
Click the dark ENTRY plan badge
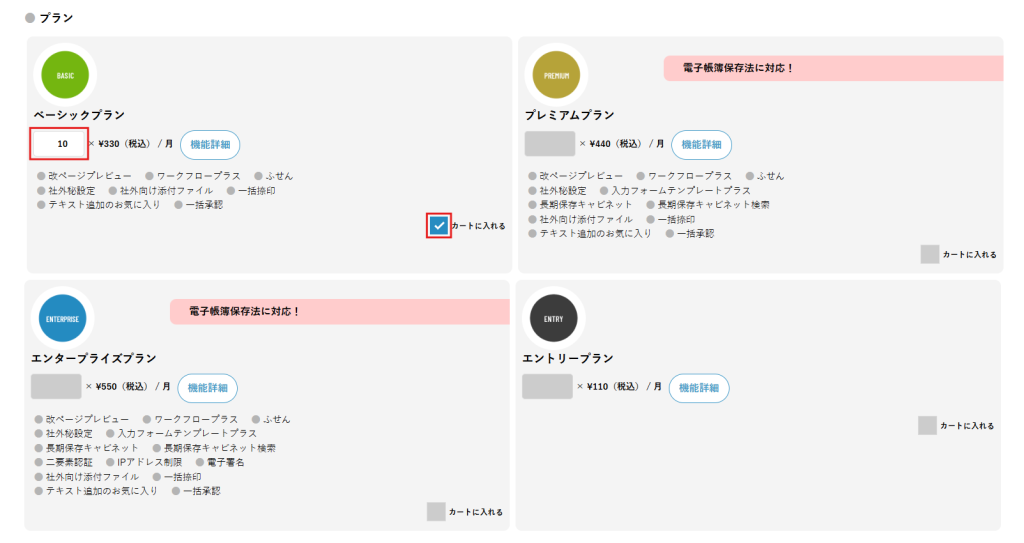tap(554, 319)
